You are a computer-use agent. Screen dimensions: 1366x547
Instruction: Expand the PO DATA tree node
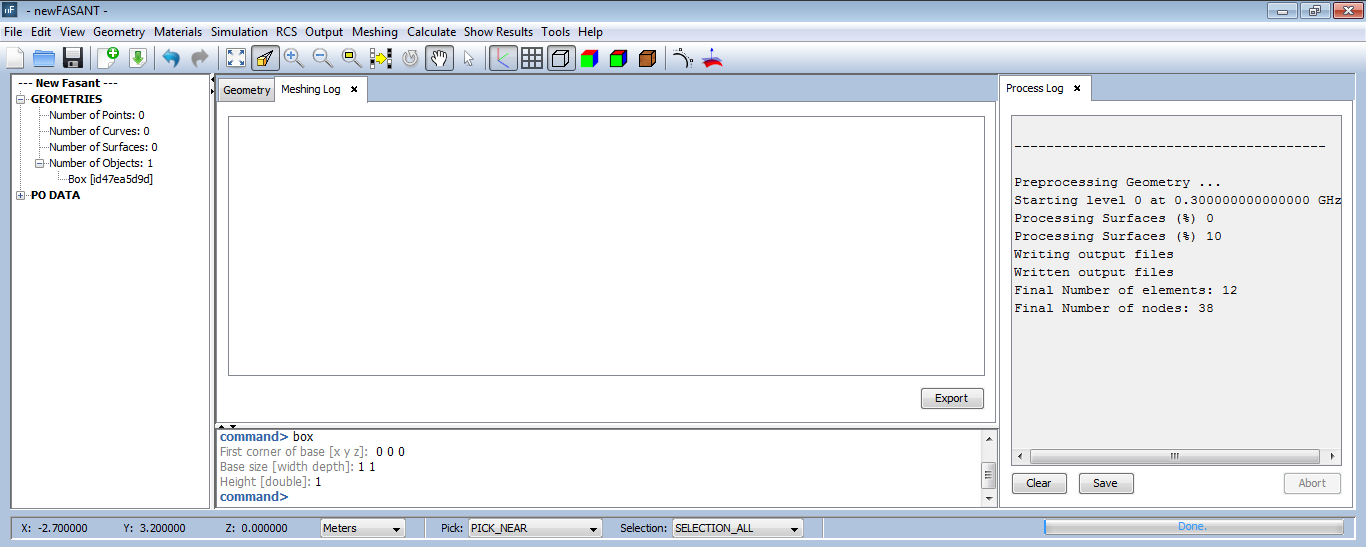tap(21, 195)
